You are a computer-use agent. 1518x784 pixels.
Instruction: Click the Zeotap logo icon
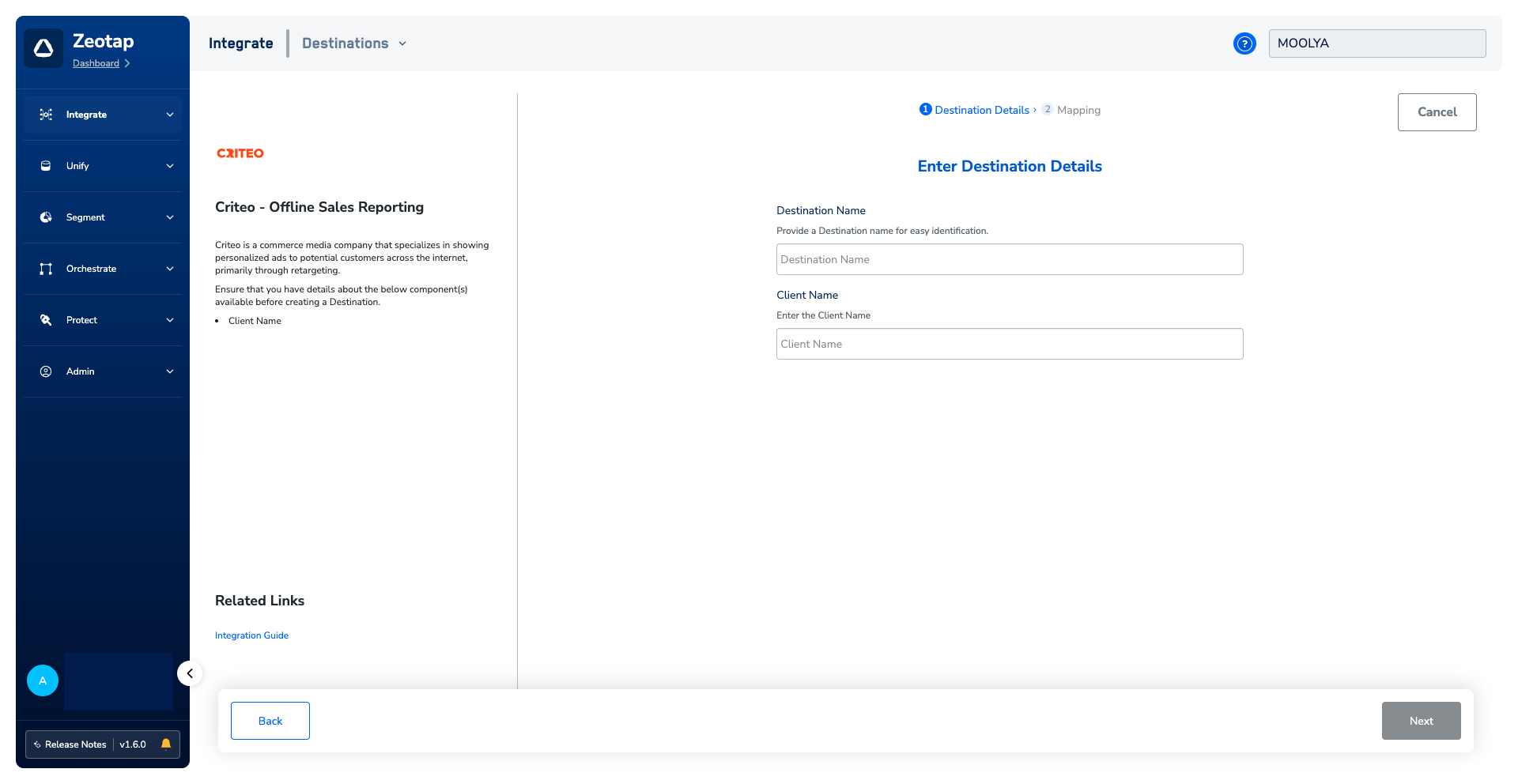pyautogui.click(x=43, y=48)
